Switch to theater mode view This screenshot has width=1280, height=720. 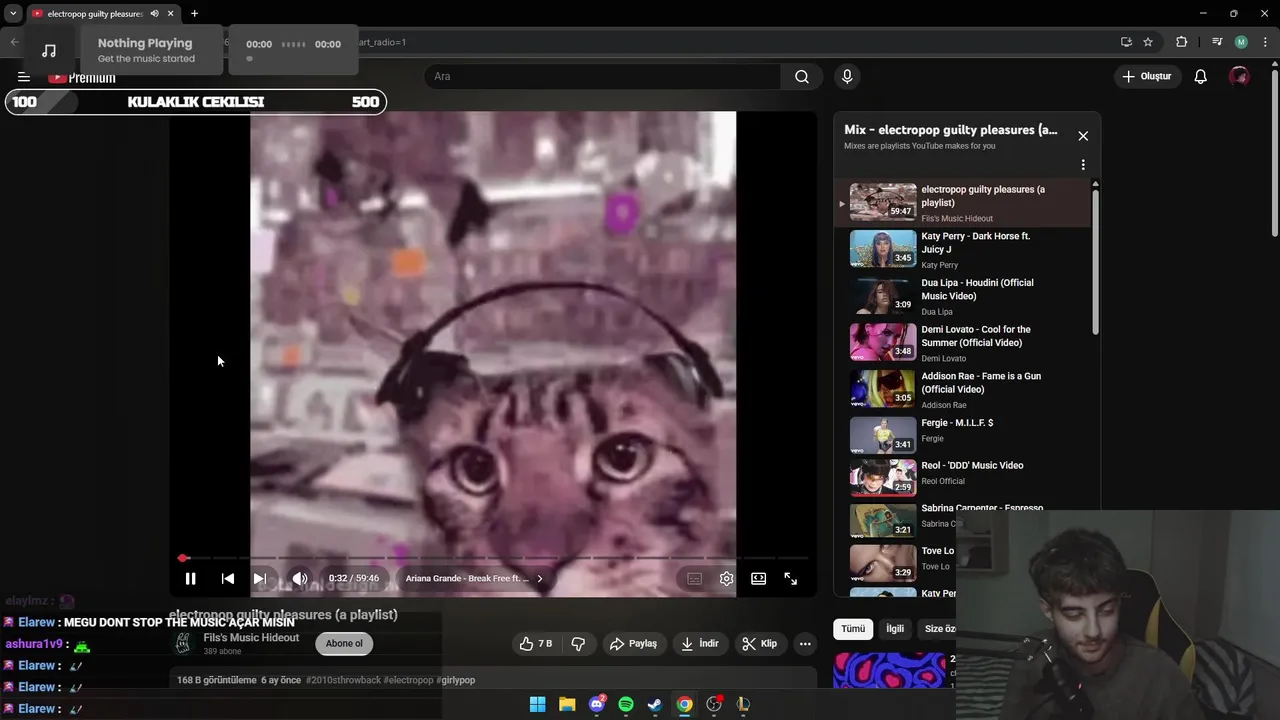click(x=758, y=578)
